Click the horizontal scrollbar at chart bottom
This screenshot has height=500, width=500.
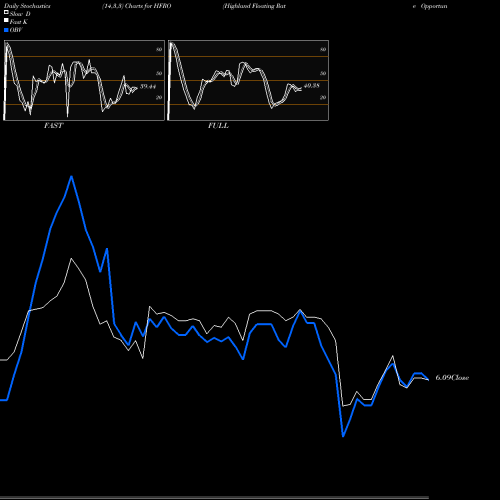tap(214, 497)
